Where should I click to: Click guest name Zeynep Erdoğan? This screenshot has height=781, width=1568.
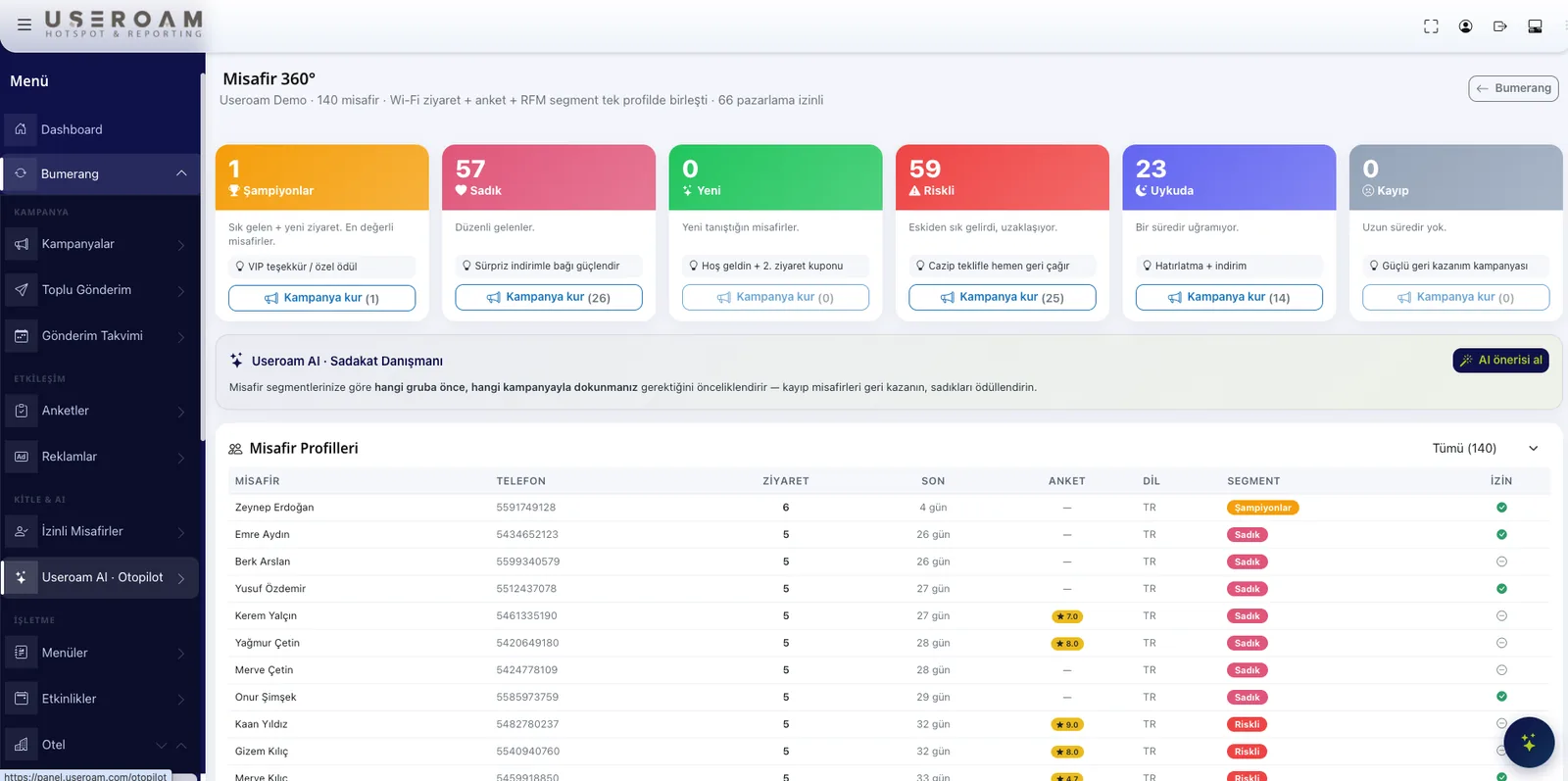tap(274, 508)
